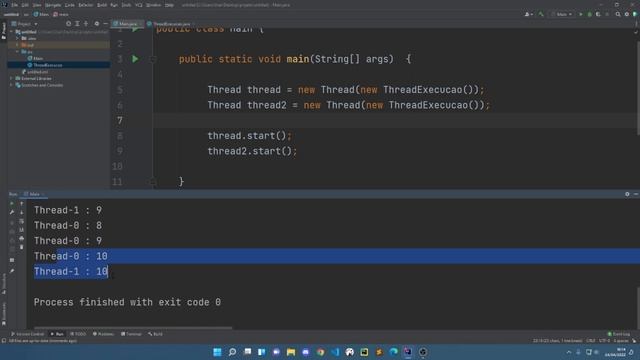This screenshot has height=360, width=640.
Task: Click the 'Thread-0 : 8' console line
Action: tap(68, 226)
